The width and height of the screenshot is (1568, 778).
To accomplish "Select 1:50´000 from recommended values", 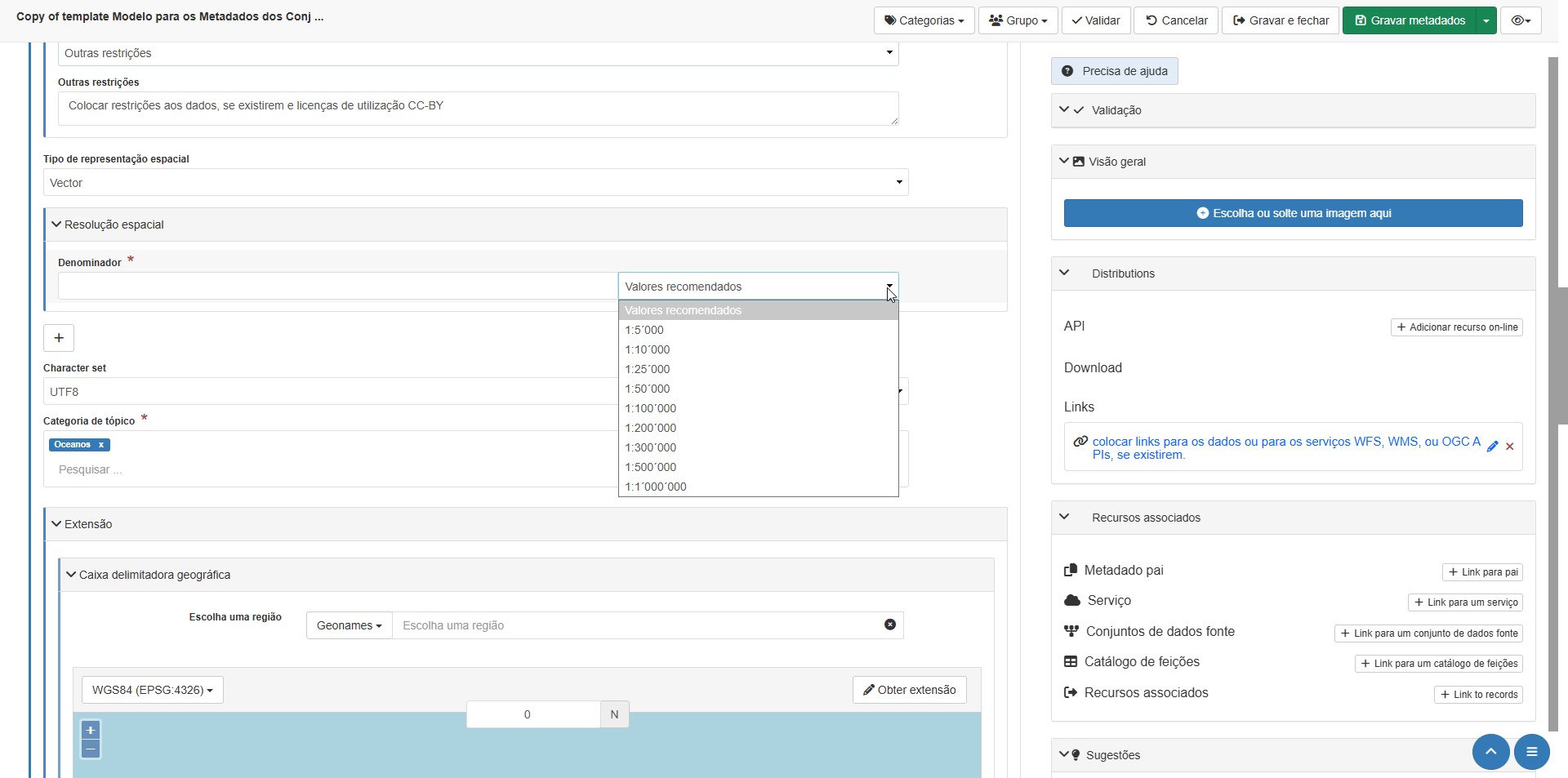I will pos(647,389).
